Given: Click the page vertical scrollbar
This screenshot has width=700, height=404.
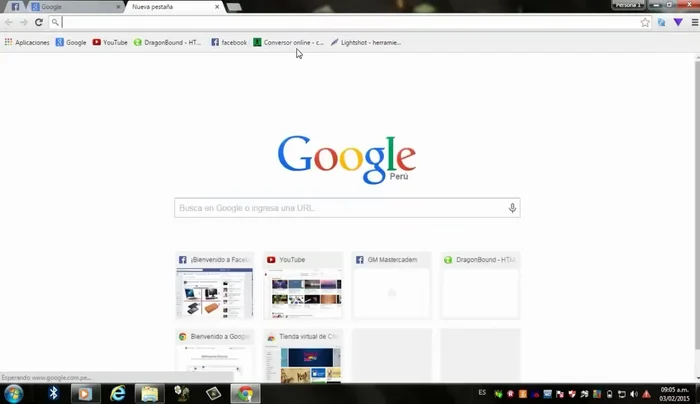Looking at the screenshot, I should tap(697, 205).
